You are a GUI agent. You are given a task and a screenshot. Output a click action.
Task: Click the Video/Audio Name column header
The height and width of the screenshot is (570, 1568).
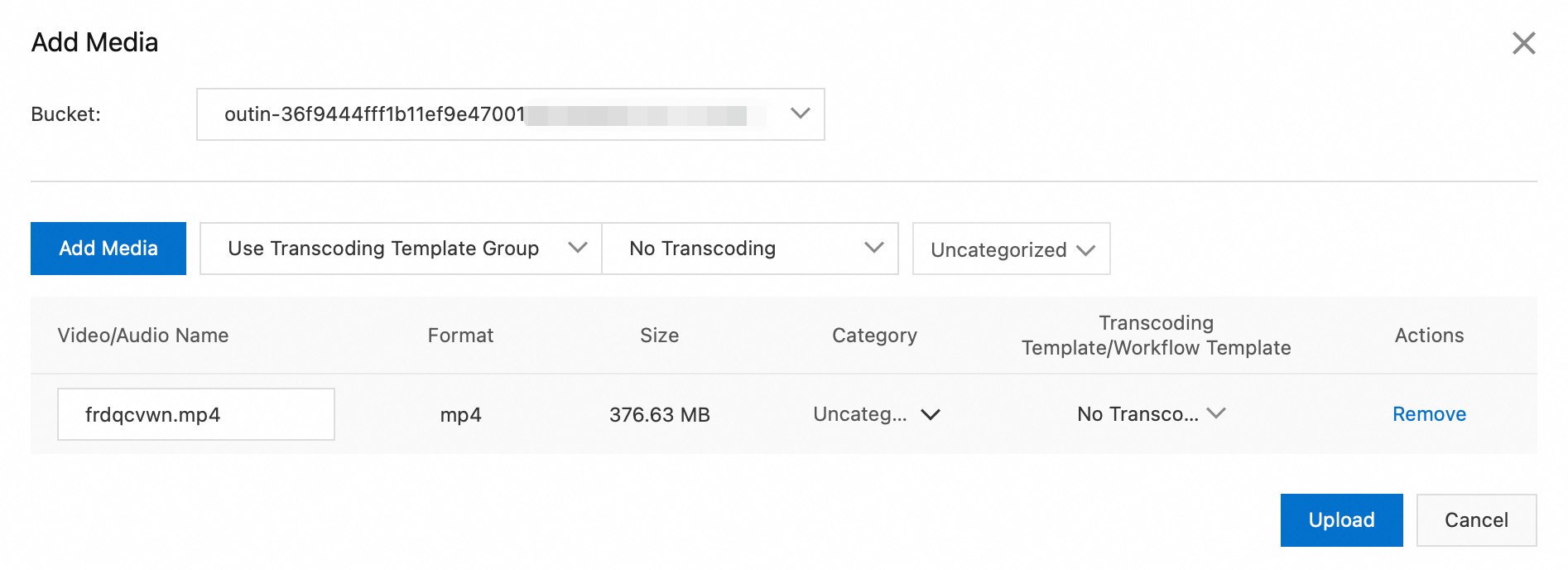(143, 336)
